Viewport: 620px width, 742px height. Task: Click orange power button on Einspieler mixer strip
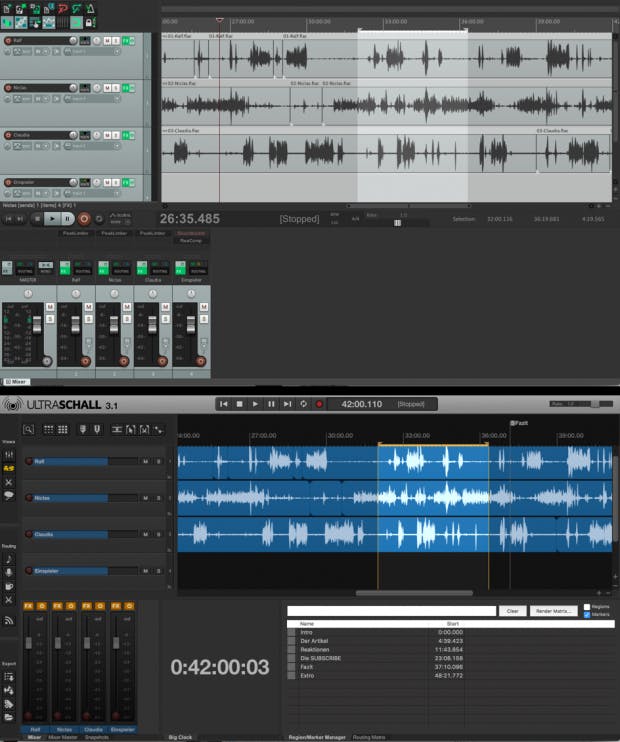[129, 606]
